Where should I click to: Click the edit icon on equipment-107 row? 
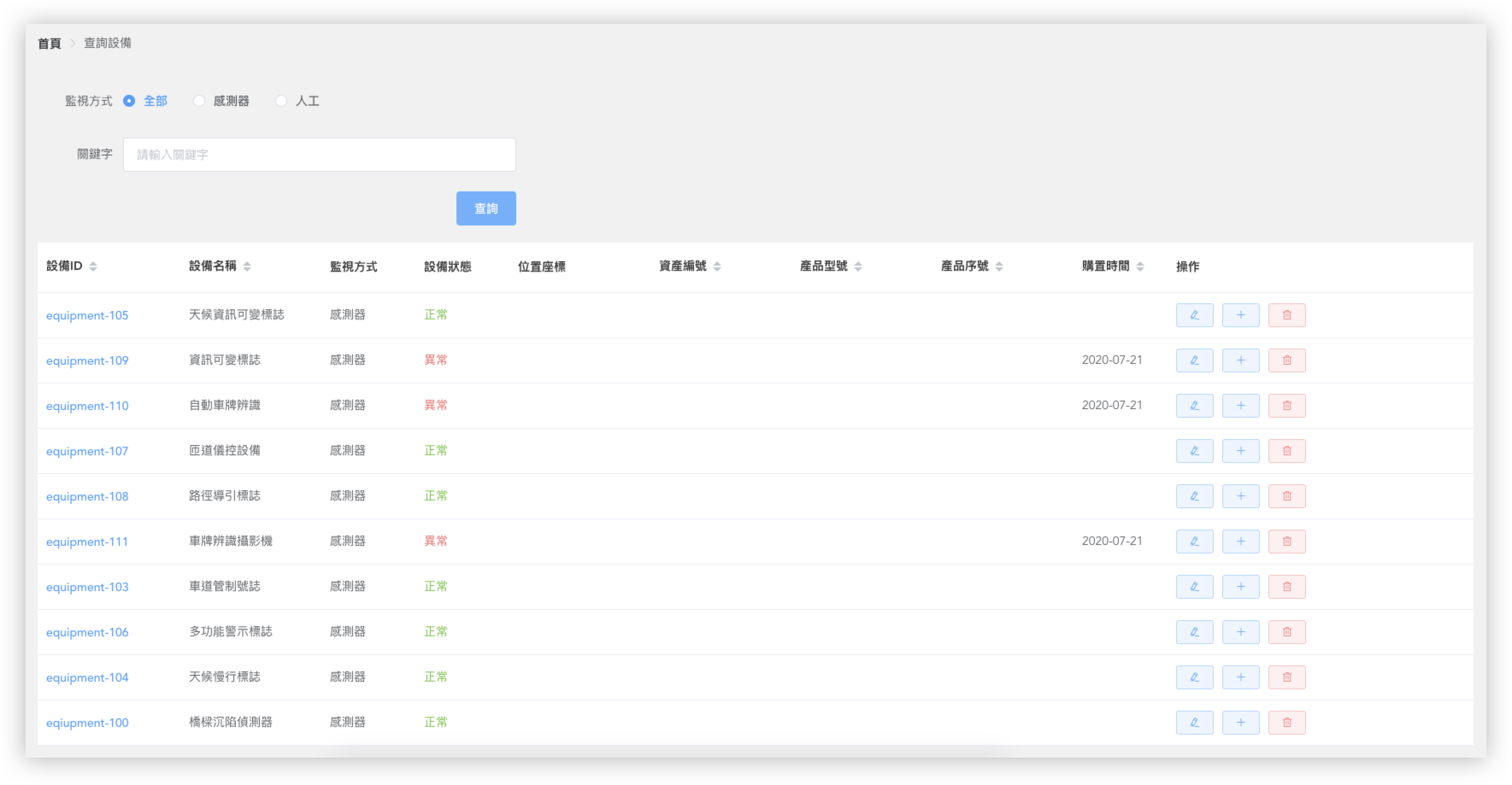[1194, 451]
